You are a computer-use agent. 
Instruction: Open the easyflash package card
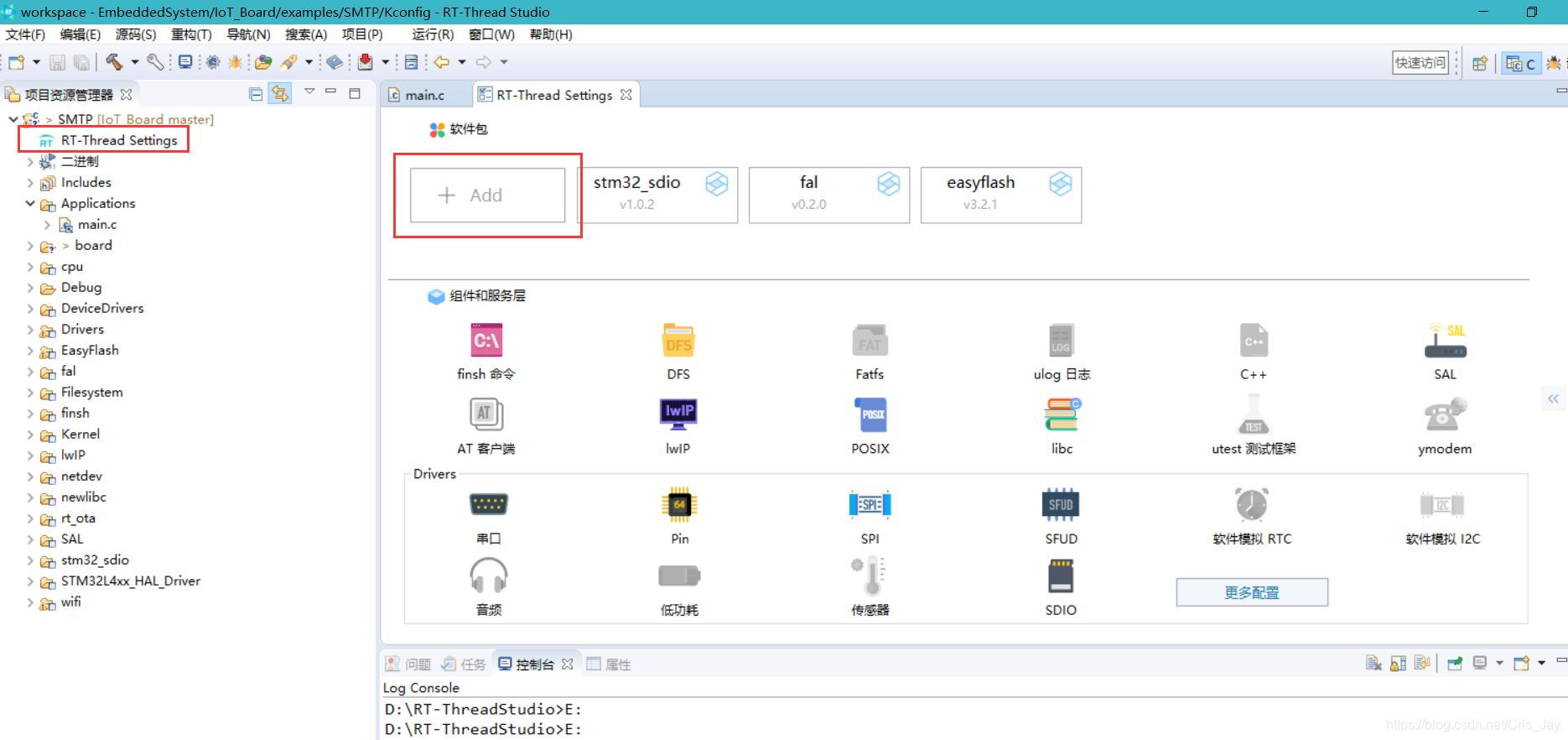point(1001,195)
